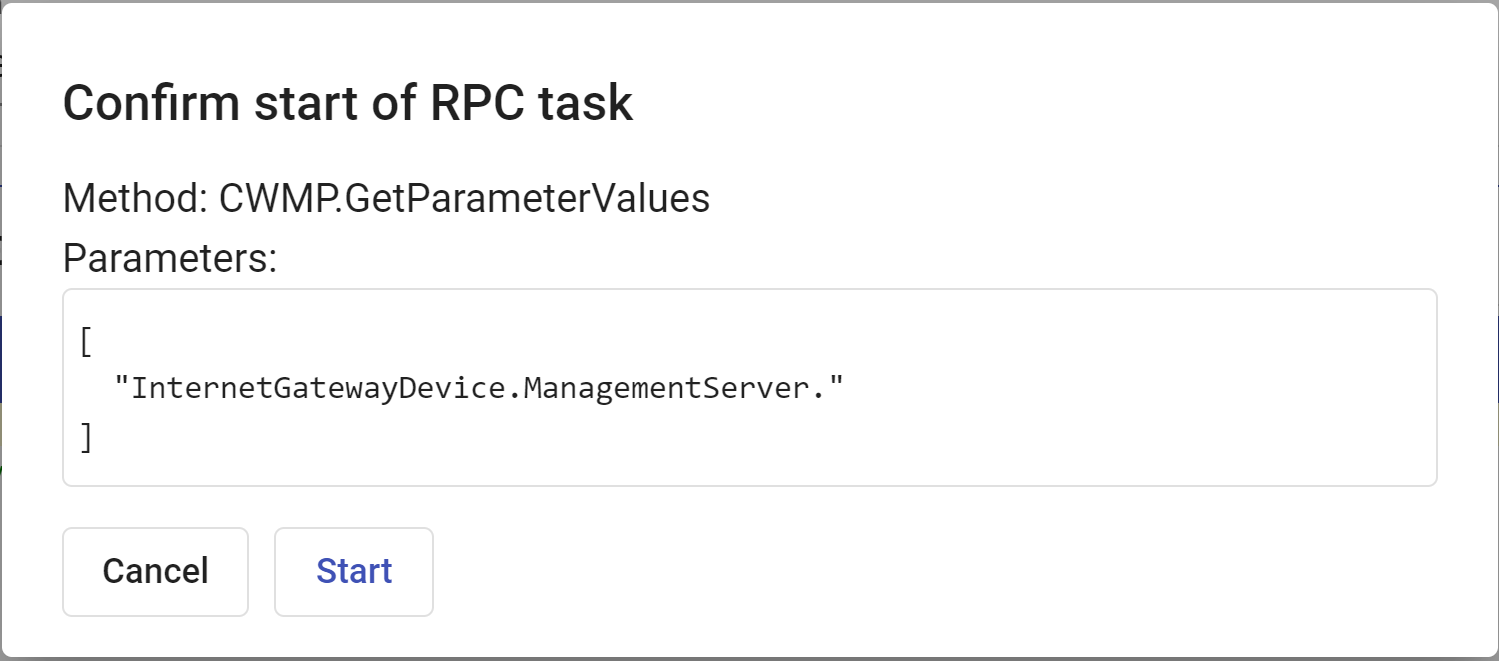Click empty space right of InternetGatewayDevice.ManagementServer. string
Image resolution: width=1499 pixels, height=661 pixels.
point(1100,388)
